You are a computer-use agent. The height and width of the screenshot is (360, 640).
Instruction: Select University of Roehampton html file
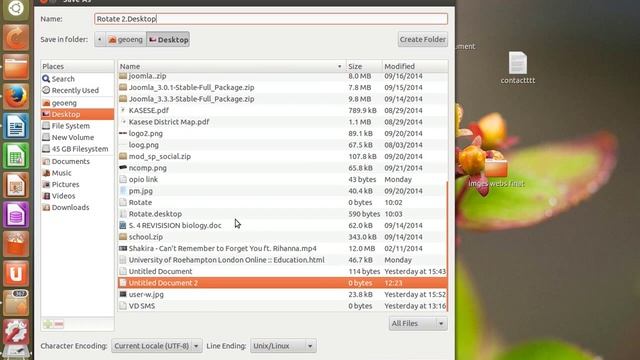tap(282, 260)
